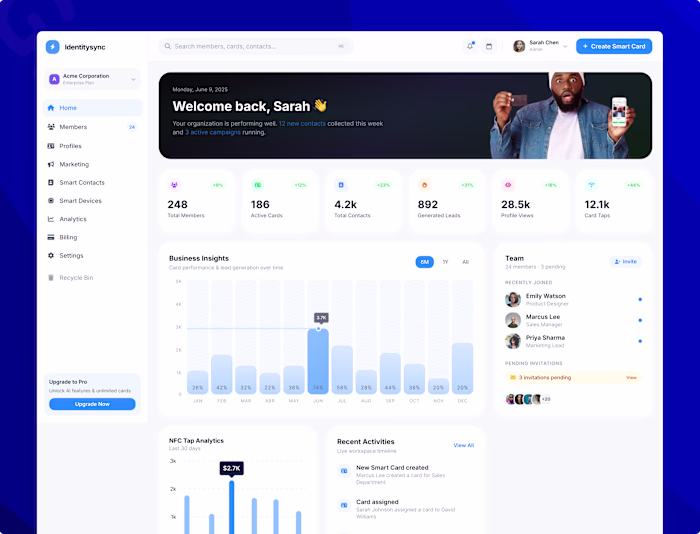
Task: Open the Members menu item
Action: (x=92, y=127)
